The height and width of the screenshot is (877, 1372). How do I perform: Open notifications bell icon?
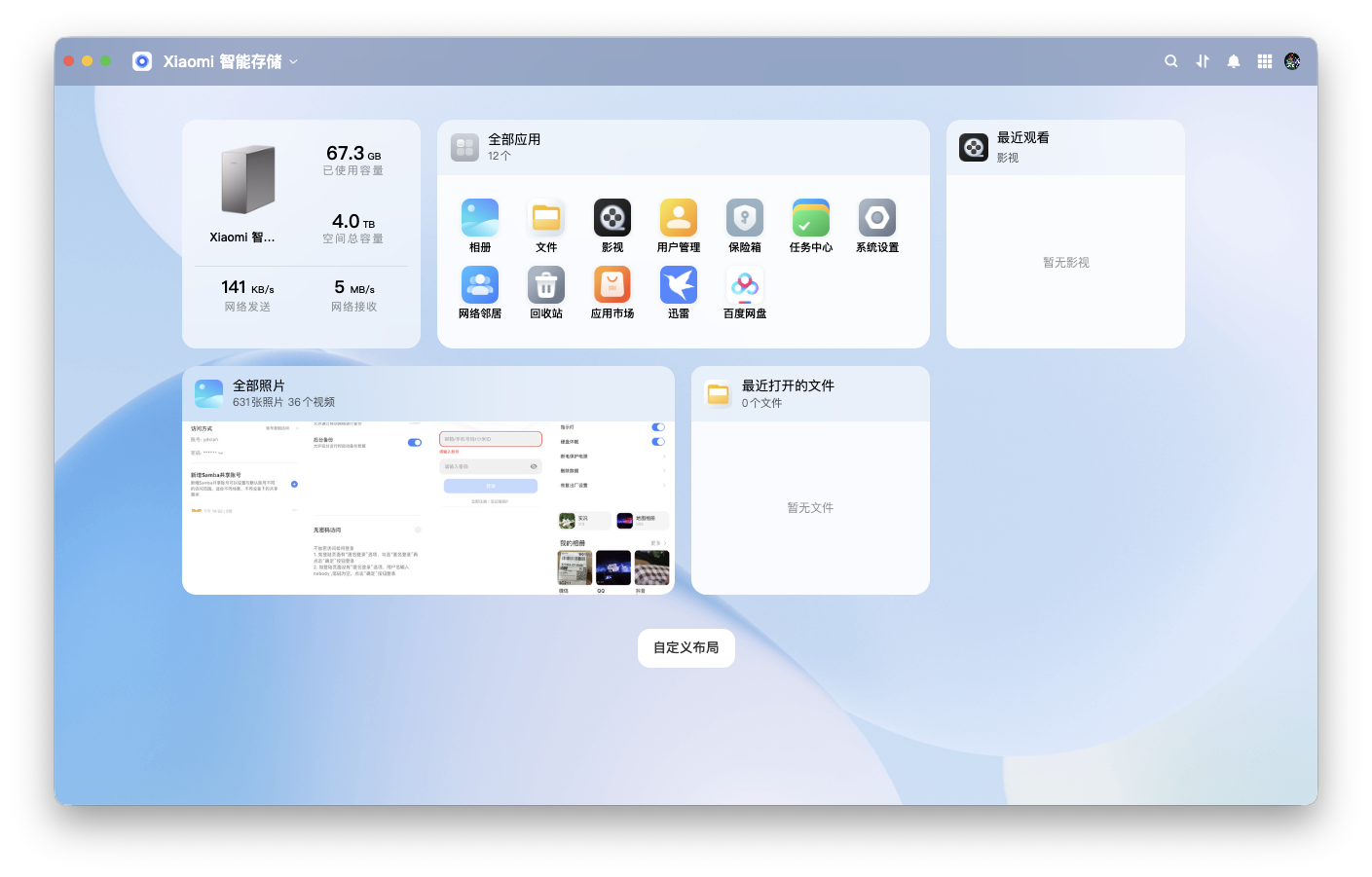(x=1234, y=61)
